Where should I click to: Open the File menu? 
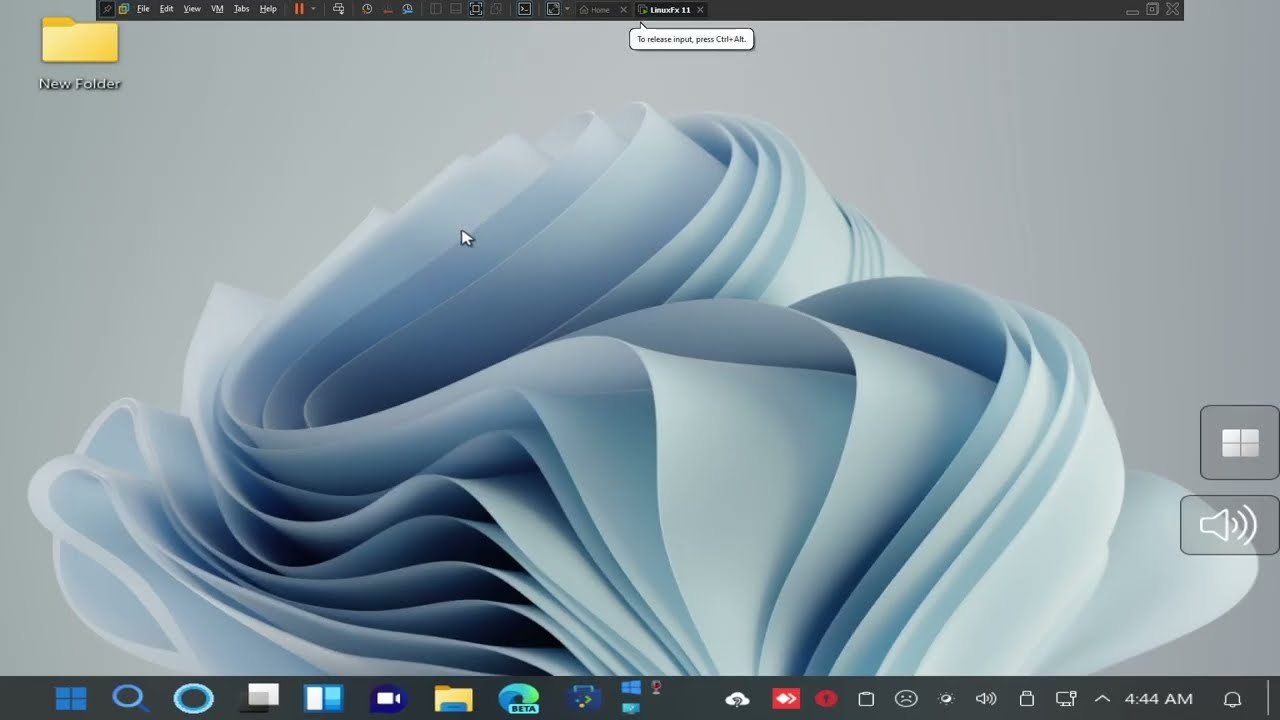click(x=143, y=9)
